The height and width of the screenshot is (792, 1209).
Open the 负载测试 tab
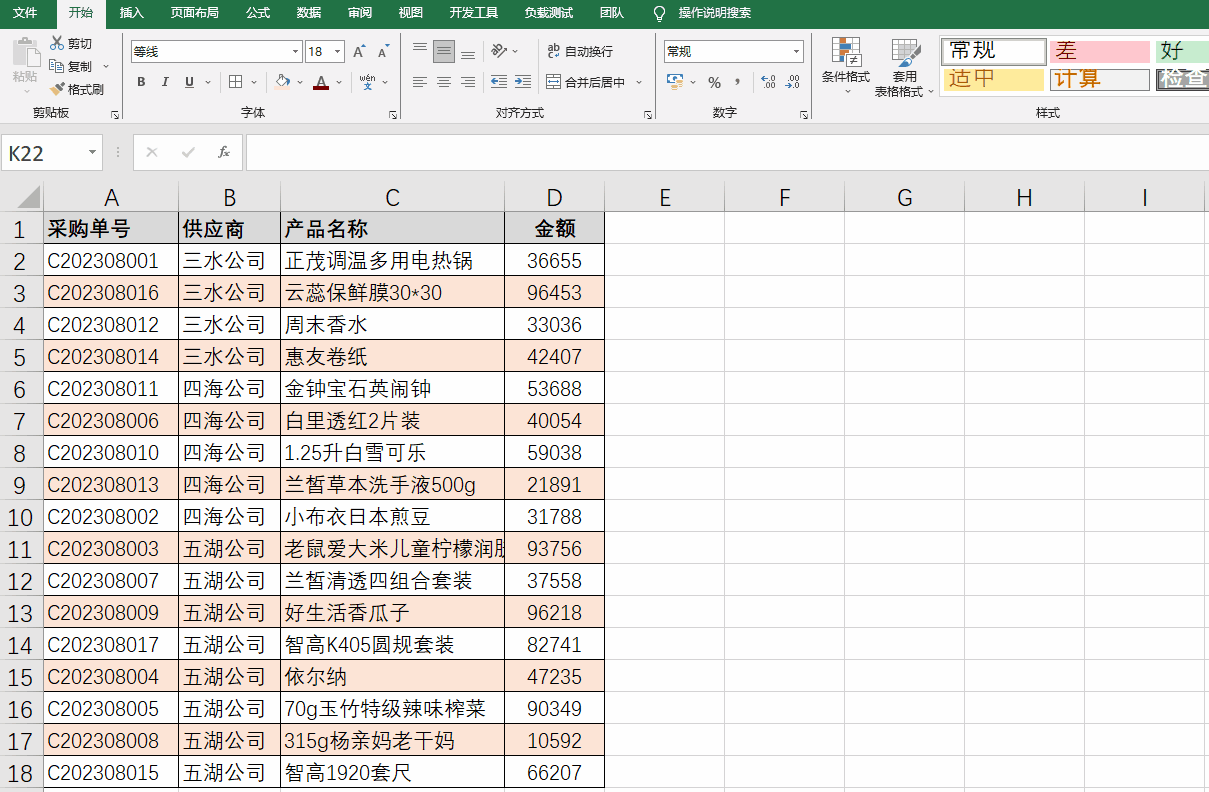tap(549, 13)
